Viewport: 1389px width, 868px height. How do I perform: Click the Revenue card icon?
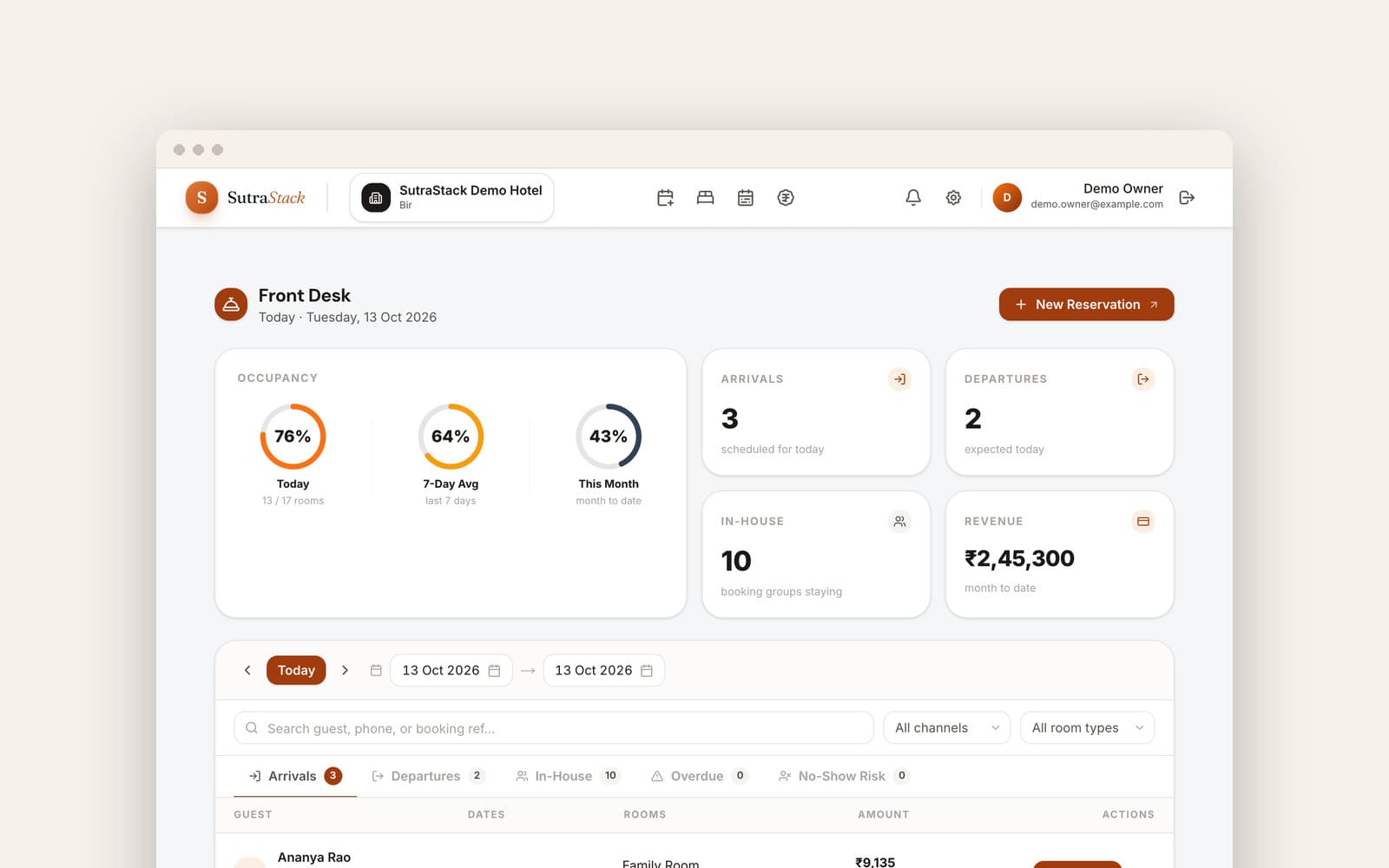[1142, 522]
